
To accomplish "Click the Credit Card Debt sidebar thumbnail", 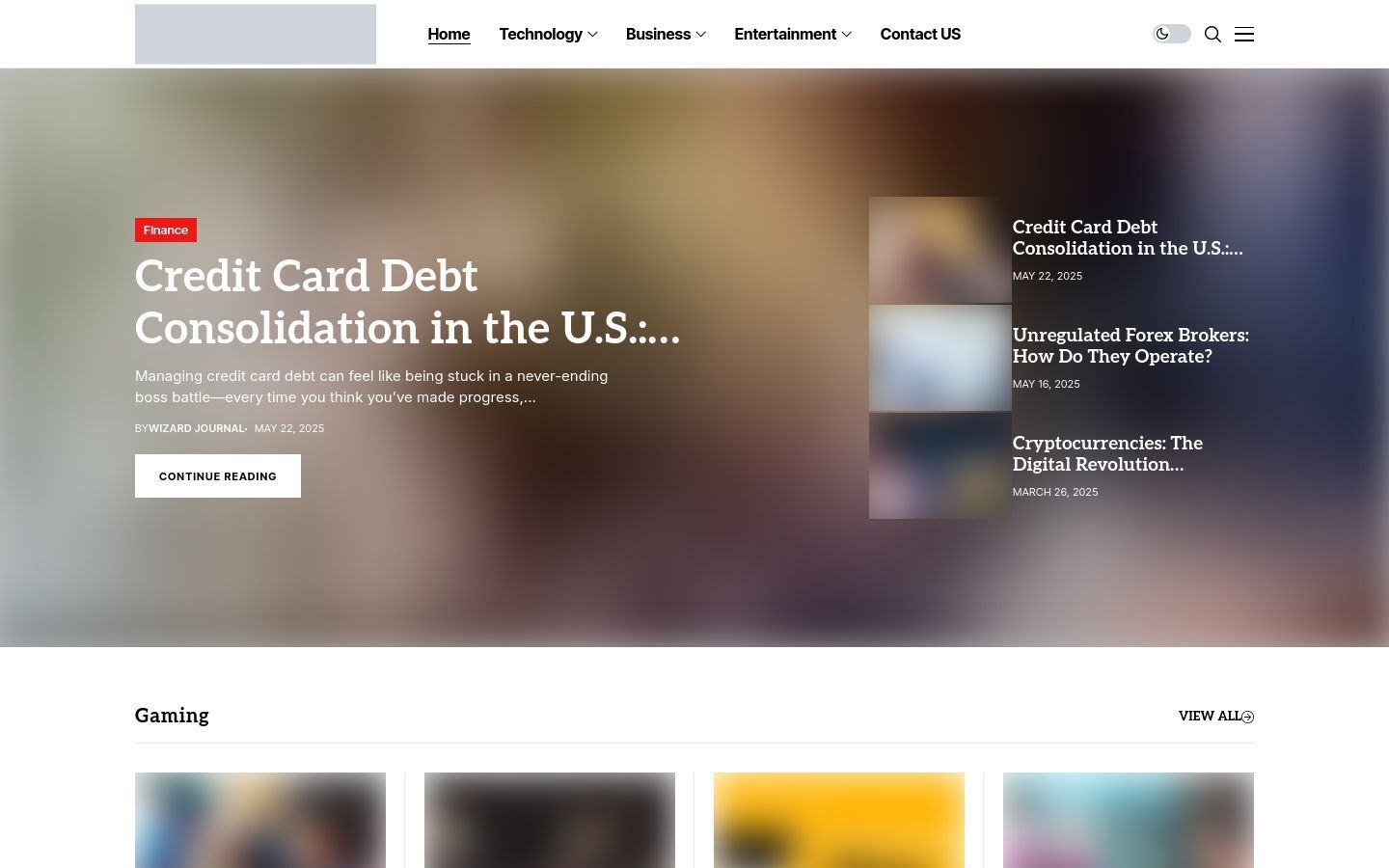I will pyautogui.click(x=940, y=250).
